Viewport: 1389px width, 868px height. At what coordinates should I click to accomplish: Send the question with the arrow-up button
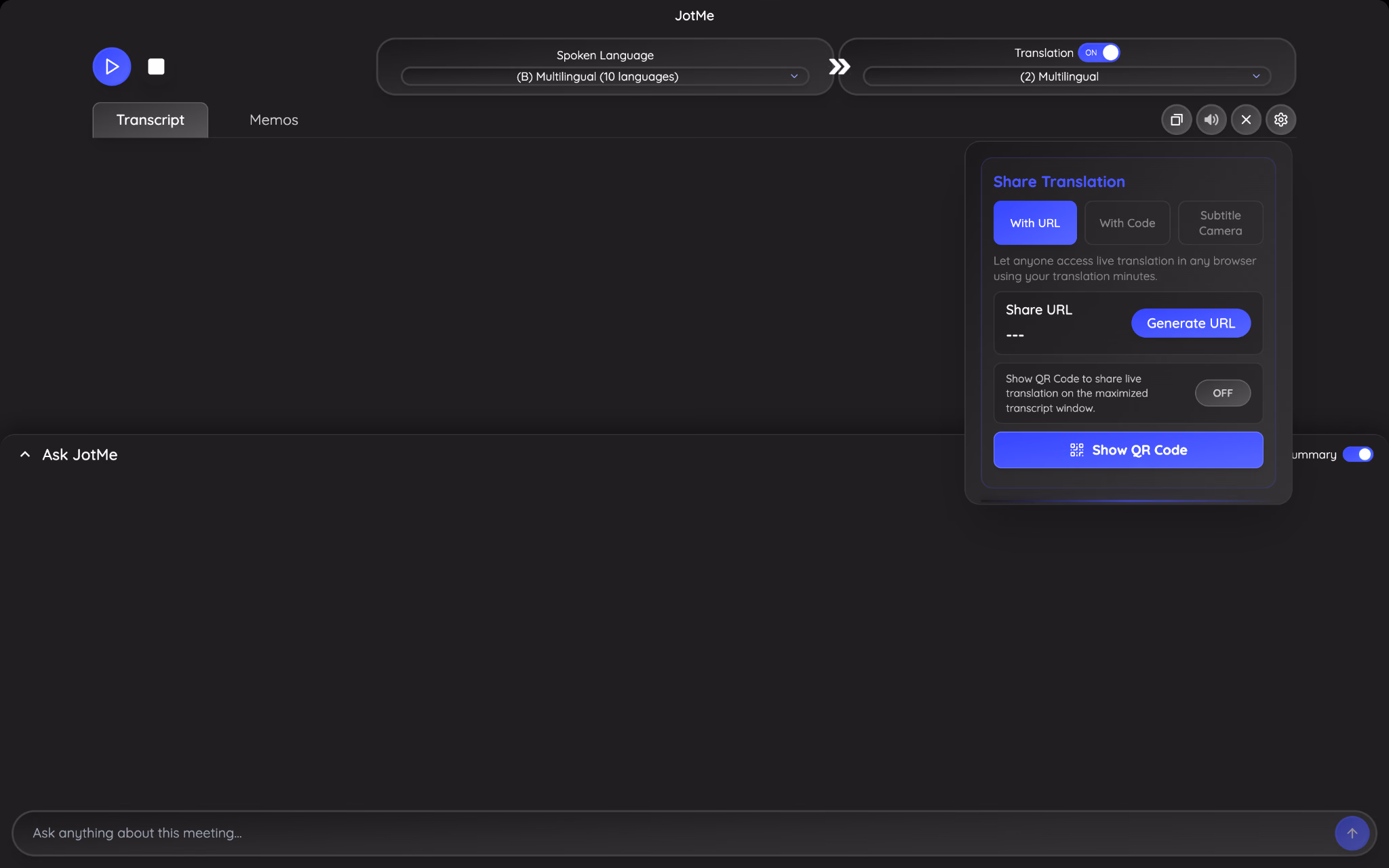1352,833
